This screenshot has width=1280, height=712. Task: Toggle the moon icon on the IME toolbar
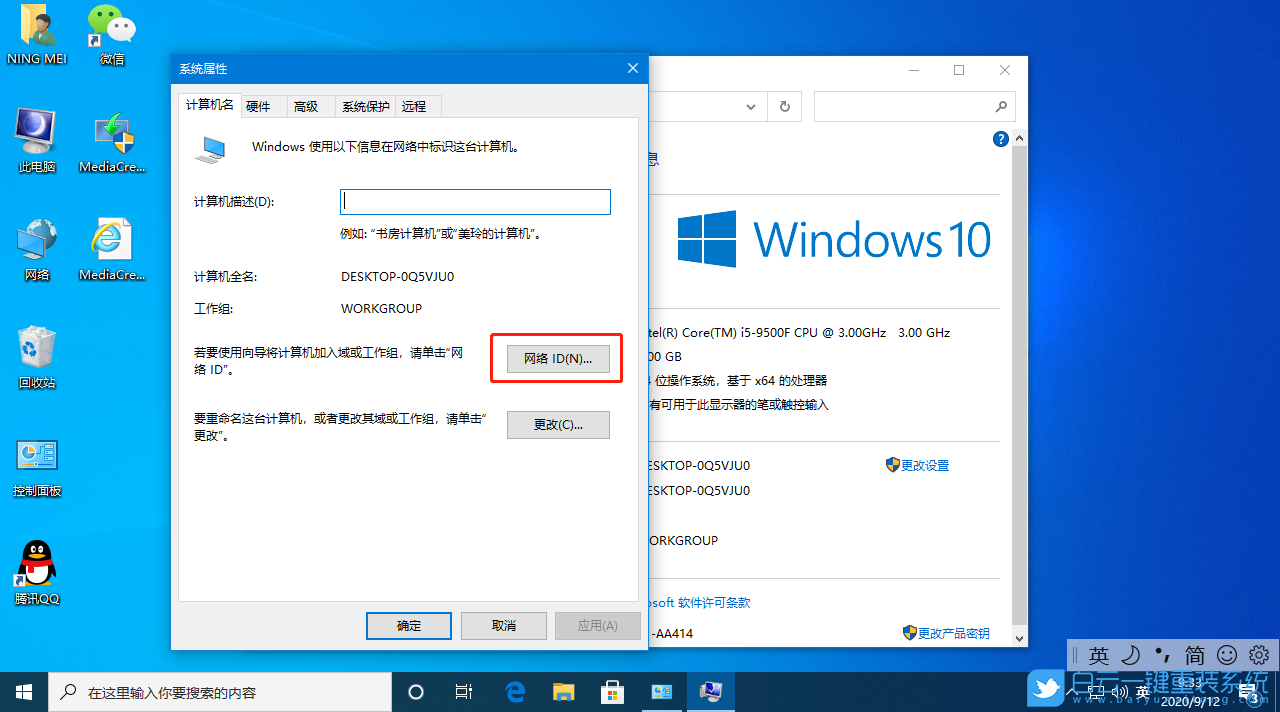point(1130,655)
